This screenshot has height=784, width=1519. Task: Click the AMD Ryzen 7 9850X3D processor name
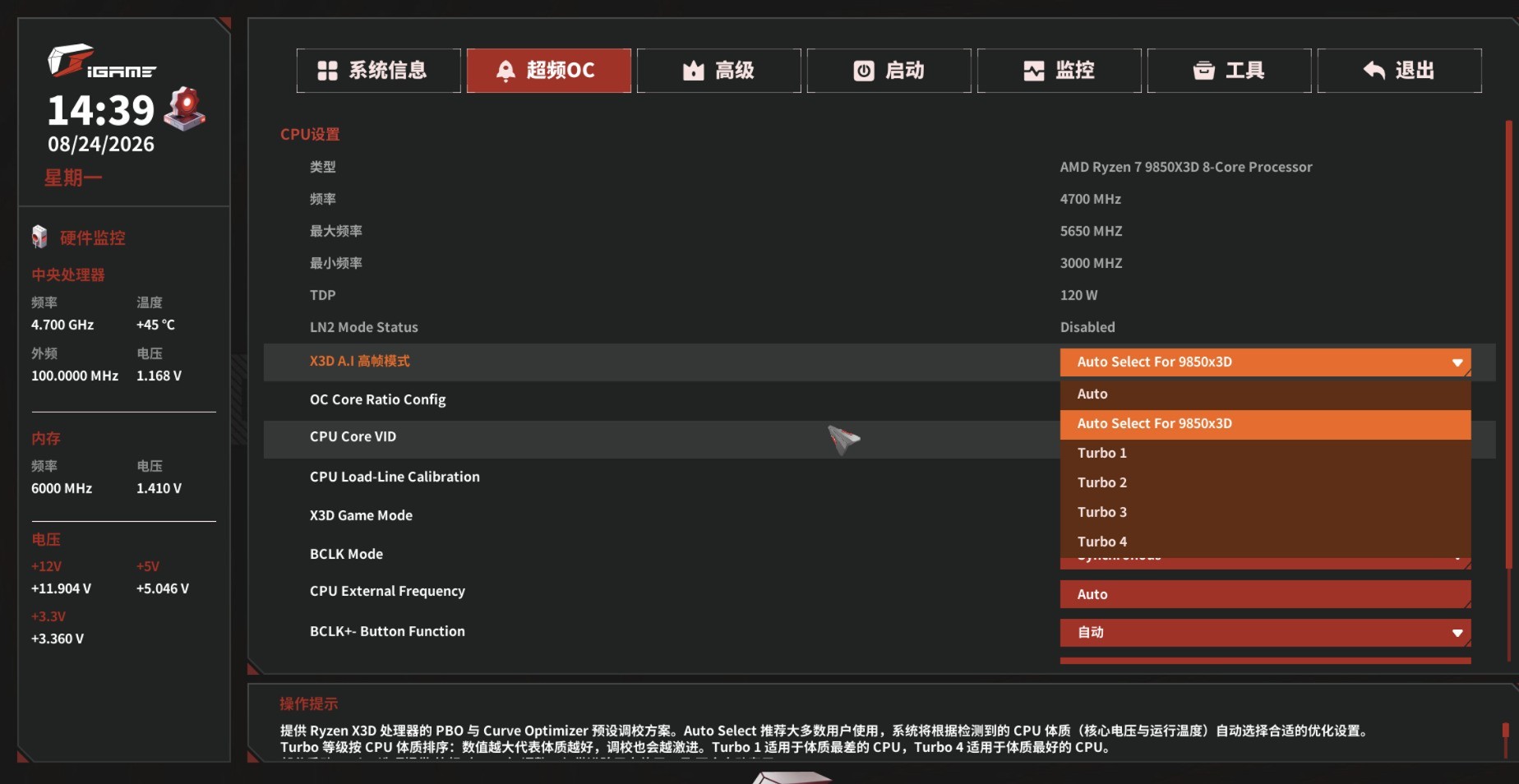coord(1186,167)
